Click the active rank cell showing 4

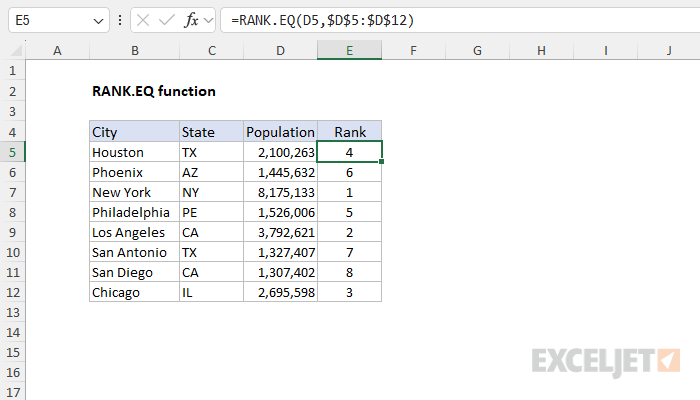tap(350, 152)
